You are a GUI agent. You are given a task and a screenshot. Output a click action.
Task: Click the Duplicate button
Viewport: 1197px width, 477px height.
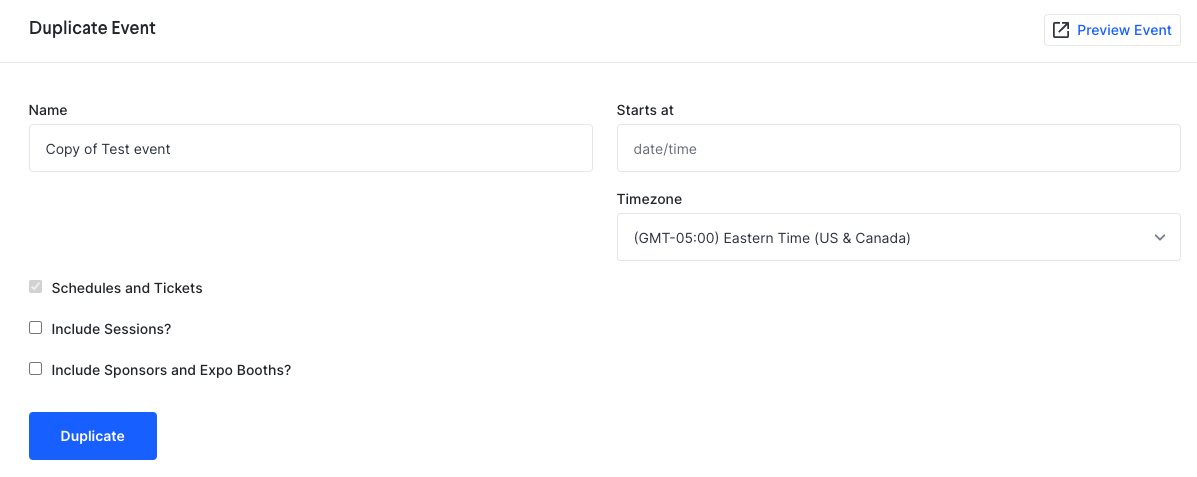click(x=93, y=436)
